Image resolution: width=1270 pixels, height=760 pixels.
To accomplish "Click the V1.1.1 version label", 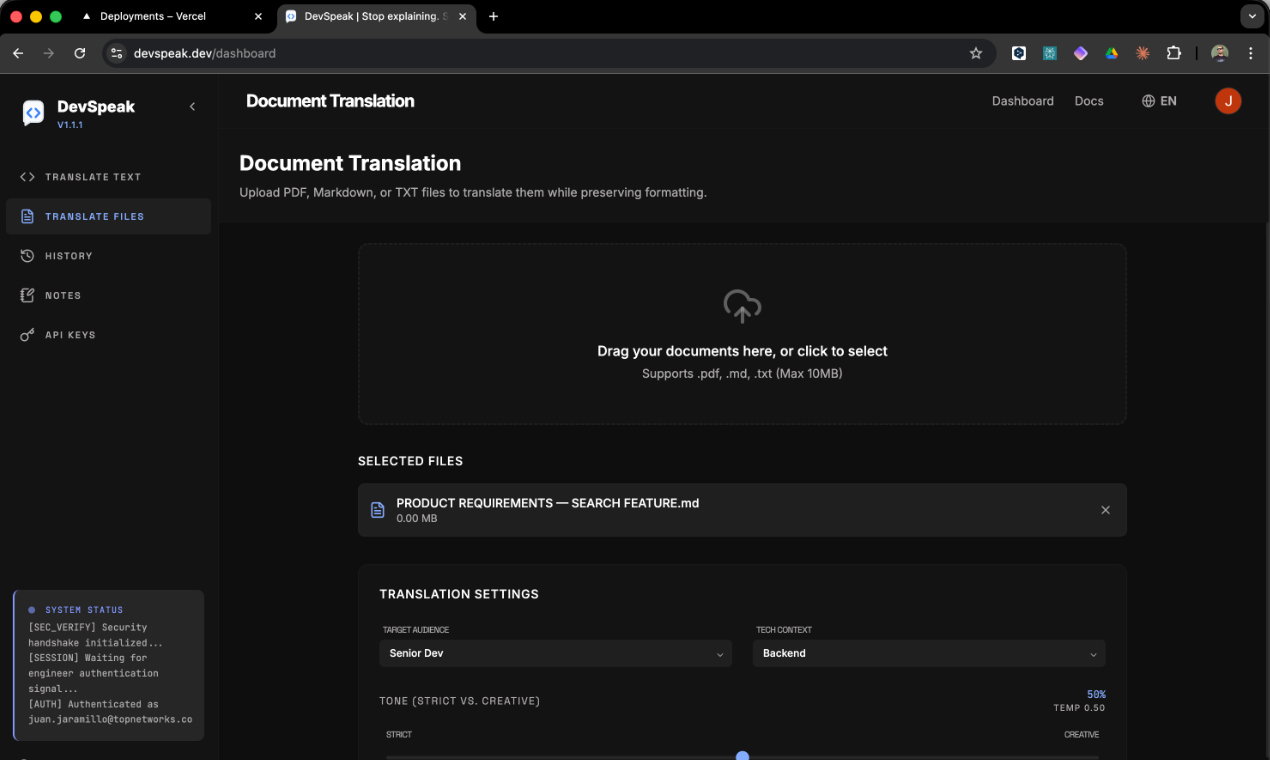I will click(x=70, y=125).
